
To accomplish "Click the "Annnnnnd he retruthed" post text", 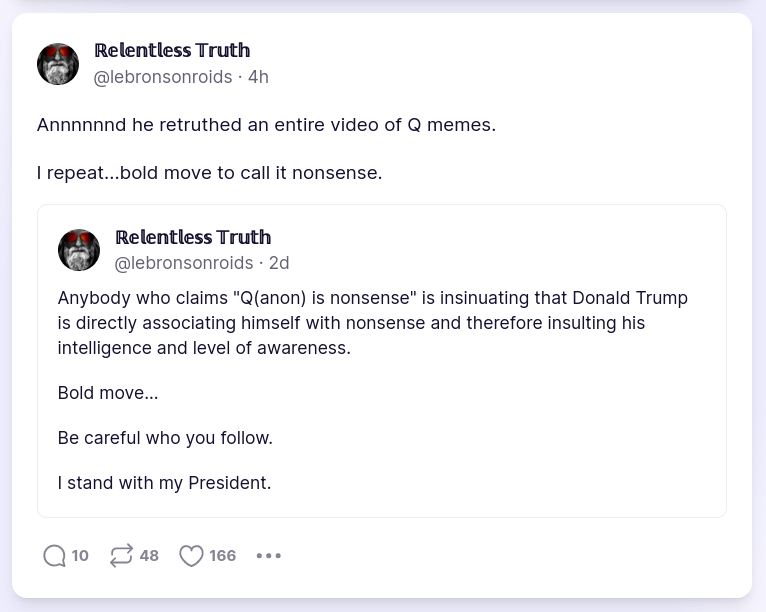I will (x=266, y=125).
